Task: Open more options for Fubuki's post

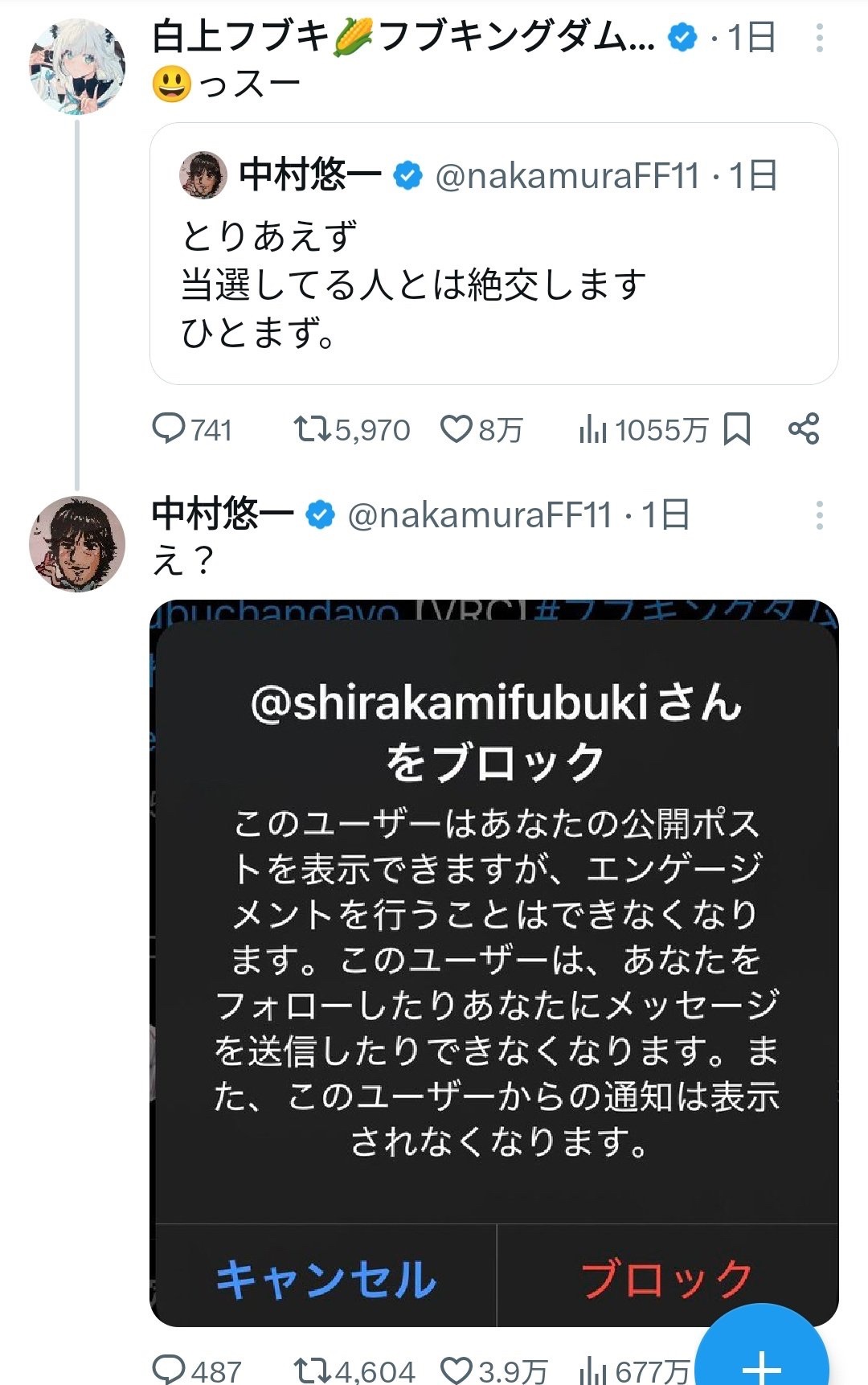Action: pyautogui.click(x=819, y=39)
